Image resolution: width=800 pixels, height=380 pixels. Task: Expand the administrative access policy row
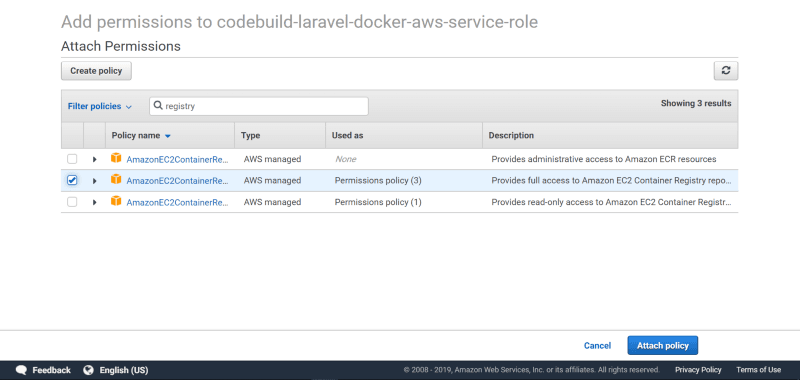pos(94,160)
